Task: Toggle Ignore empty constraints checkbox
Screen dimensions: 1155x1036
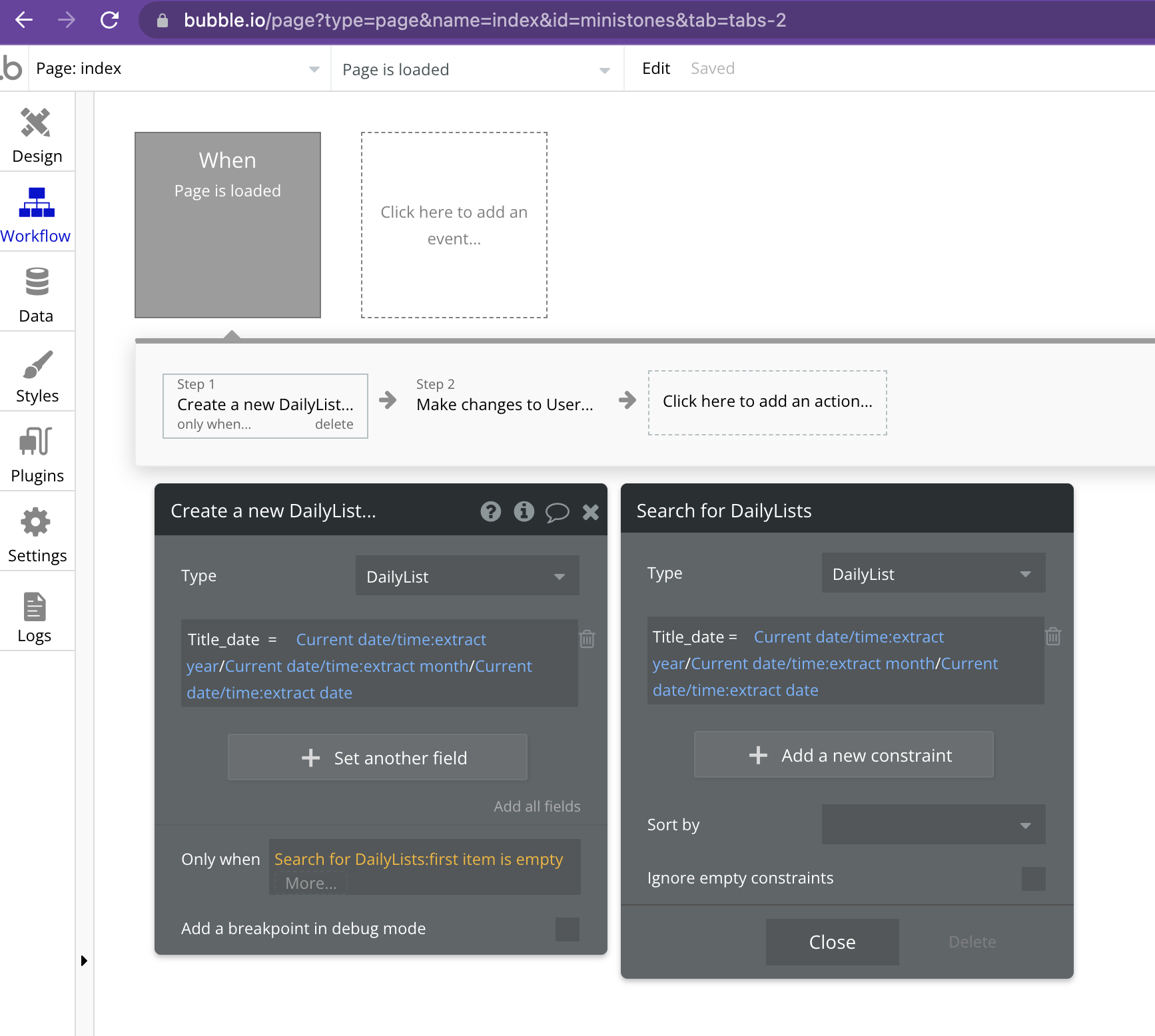Action: (1034, 878)
